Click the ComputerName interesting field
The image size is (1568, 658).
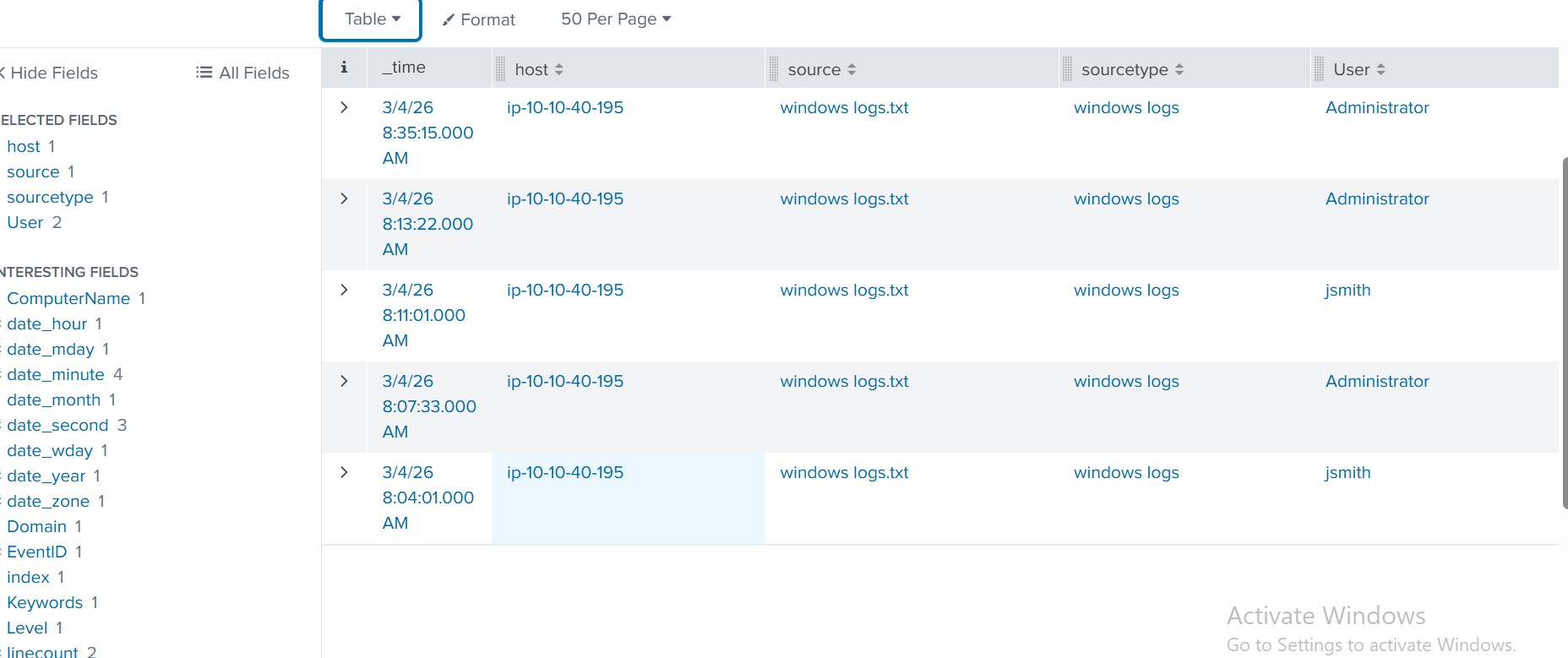click(x=68, y=298)
